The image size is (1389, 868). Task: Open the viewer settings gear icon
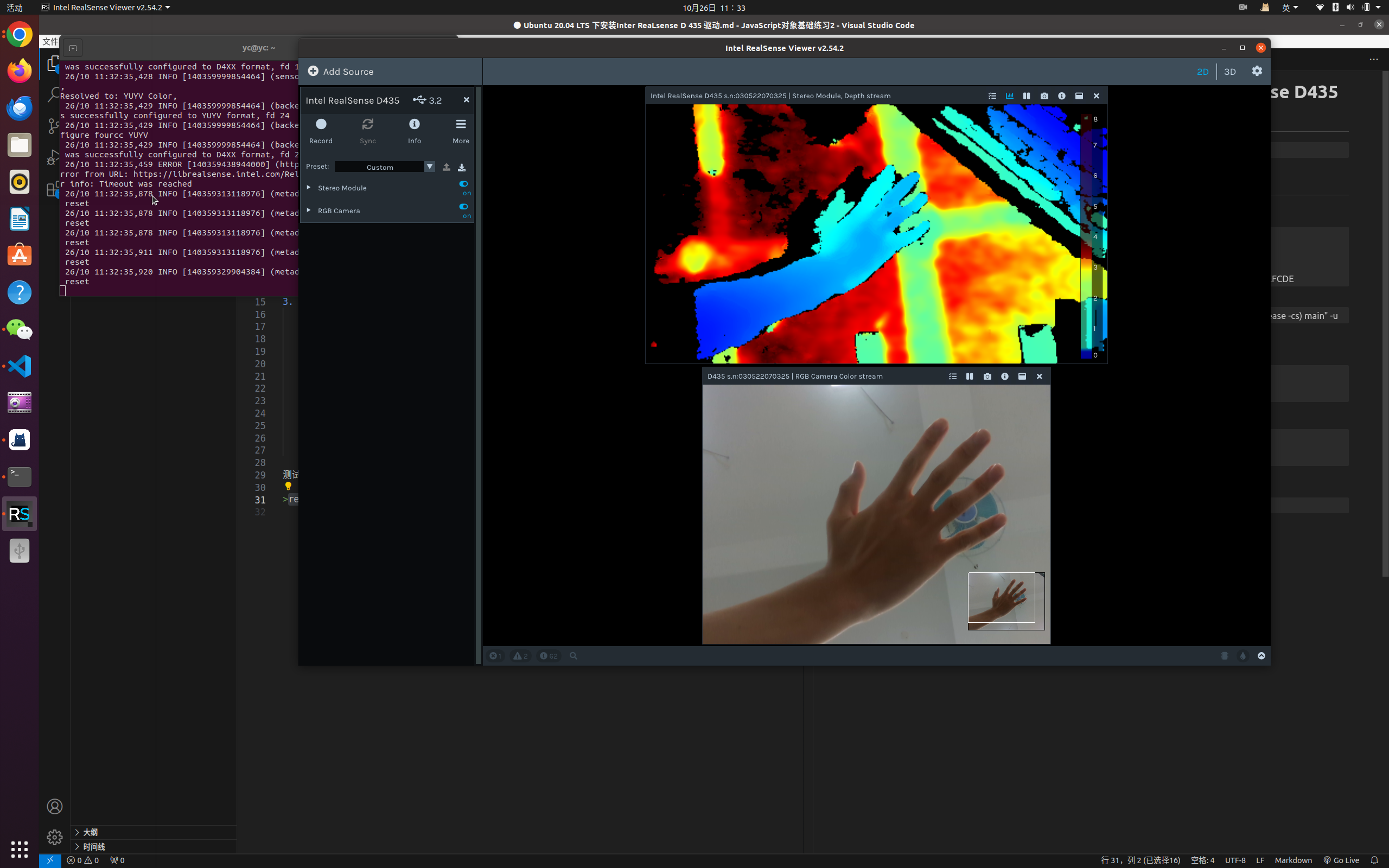tap(1257, 71)
